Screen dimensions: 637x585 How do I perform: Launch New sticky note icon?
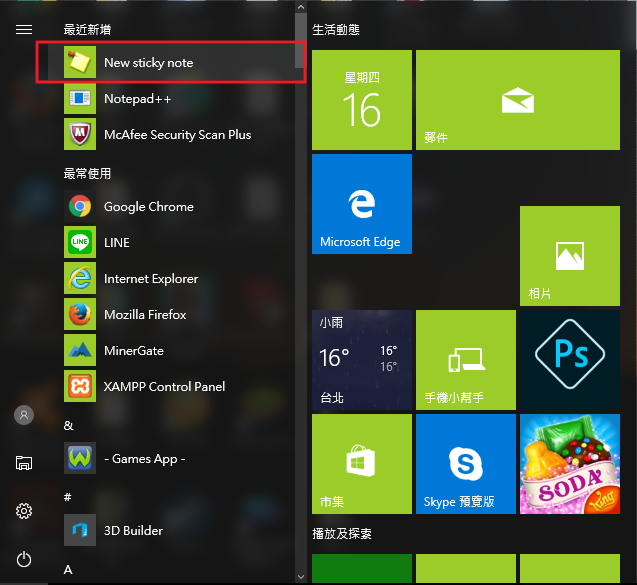point(80,62)
